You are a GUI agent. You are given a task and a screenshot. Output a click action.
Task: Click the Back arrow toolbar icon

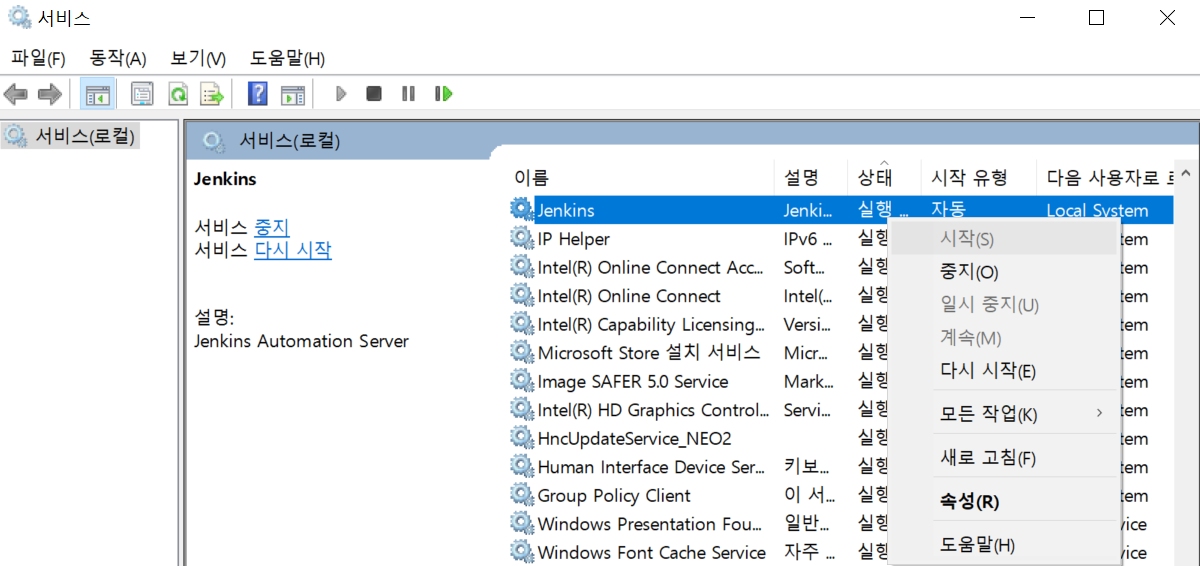16,94
